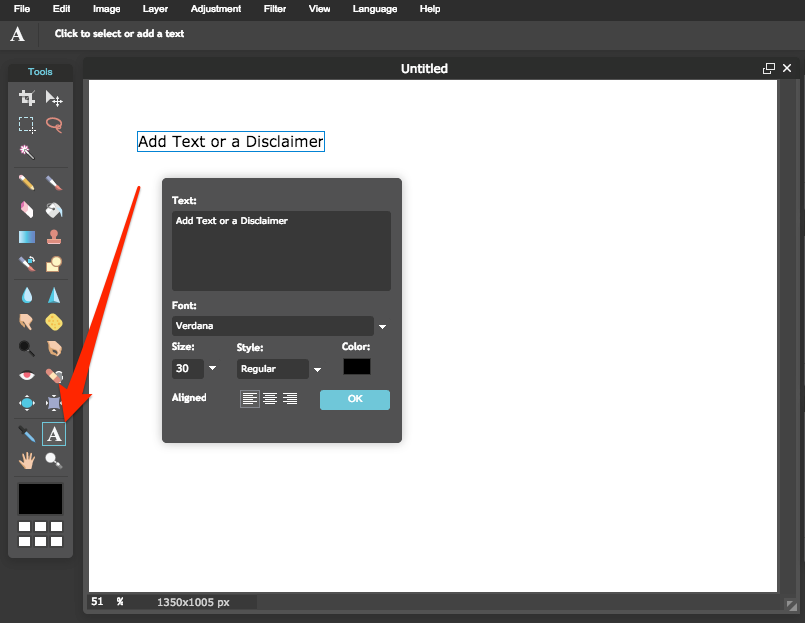
Task: Maximize the Untitled document window
Action: click(769, 68)
